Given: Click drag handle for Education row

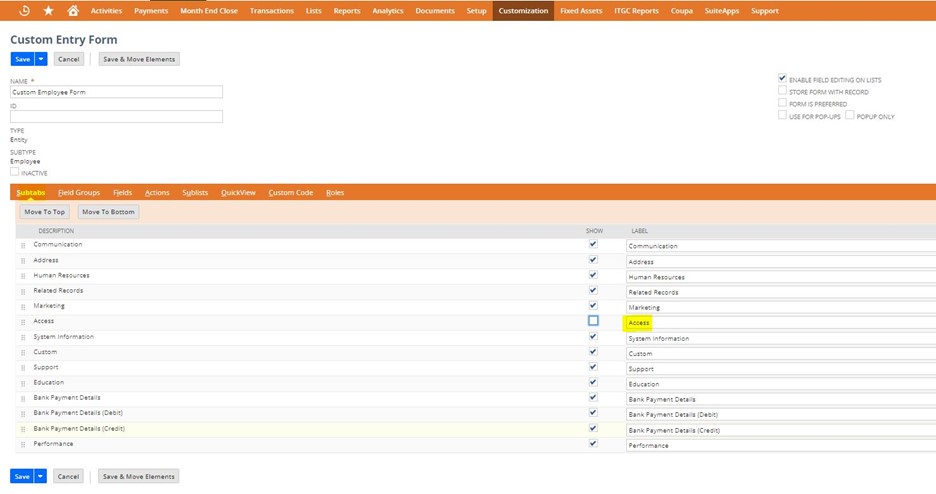Looking at the screenshot, I should click(23, 383).
